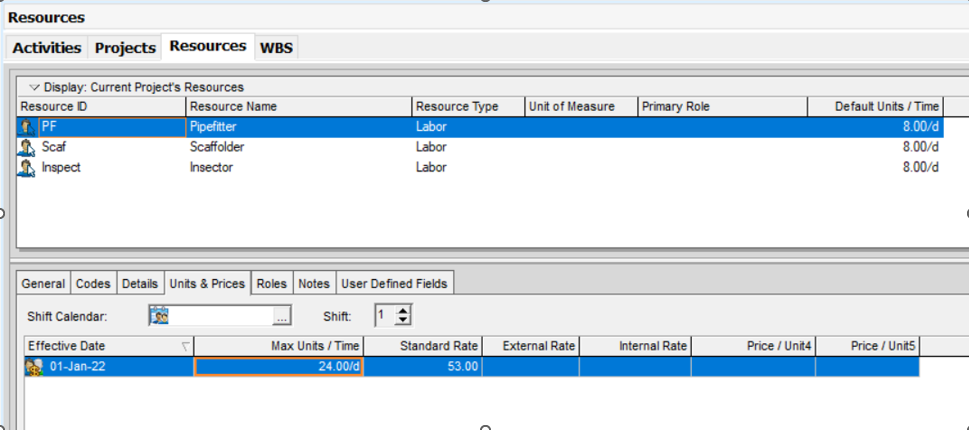Switch to the Activities tab

click(x=47, y=48)
